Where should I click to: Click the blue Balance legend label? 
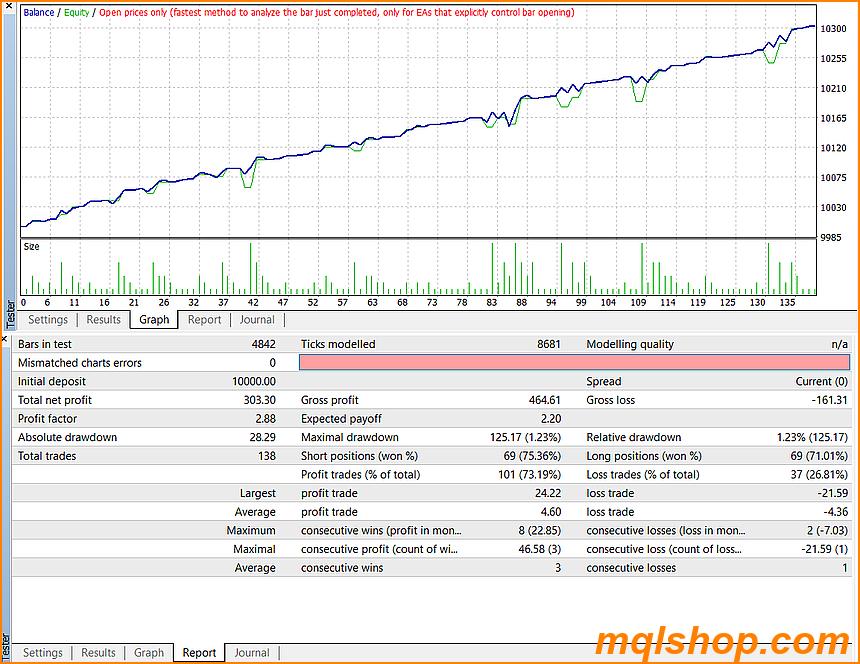[x=38, y=13]
